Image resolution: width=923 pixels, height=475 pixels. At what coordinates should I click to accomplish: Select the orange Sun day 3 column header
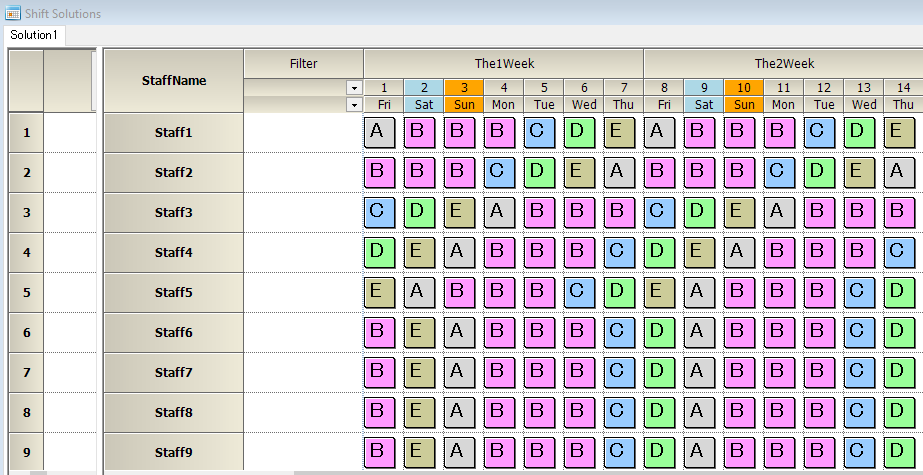[x=464, y=96]
